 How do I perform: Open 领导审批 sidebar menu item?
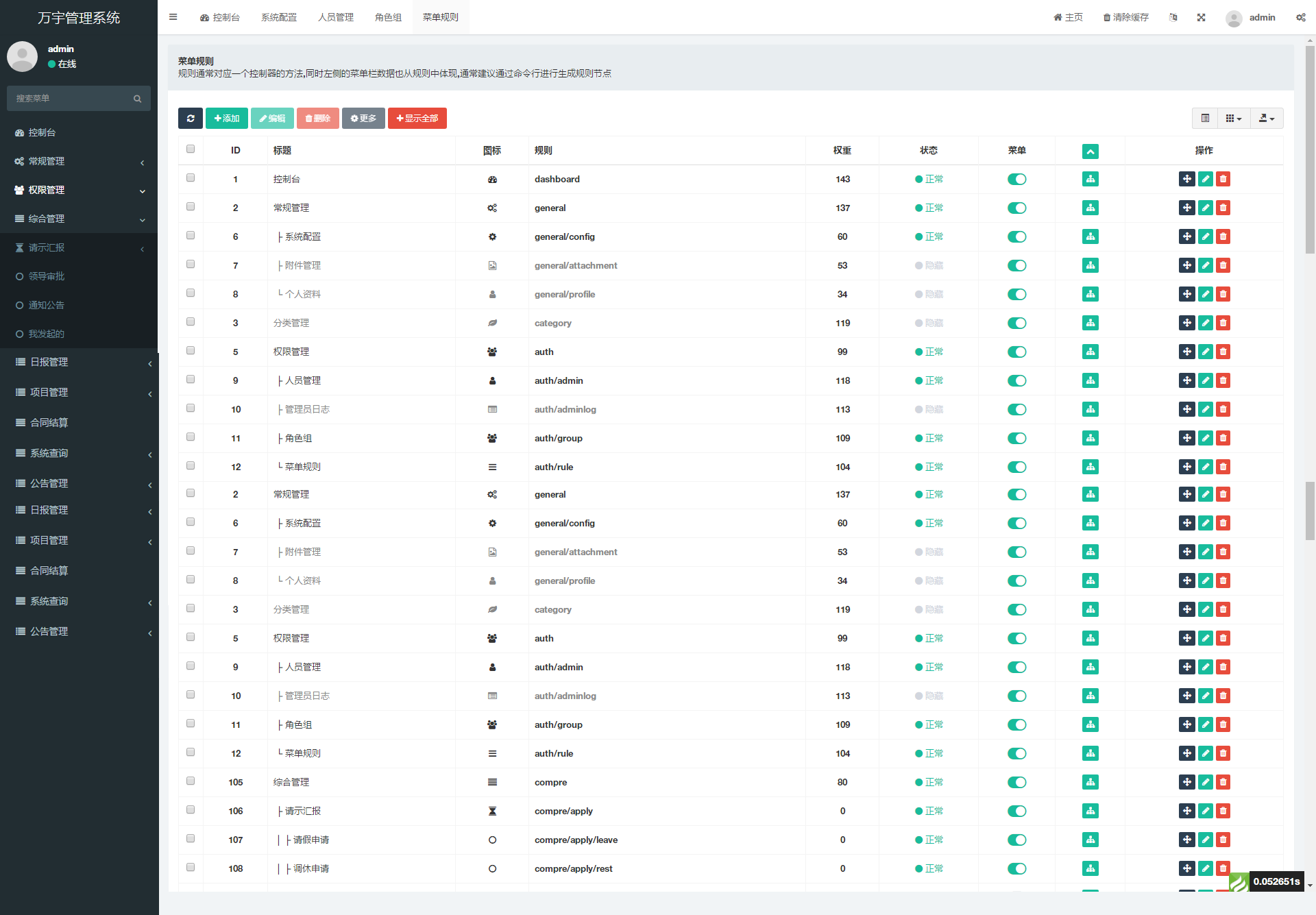click(47, 276)
